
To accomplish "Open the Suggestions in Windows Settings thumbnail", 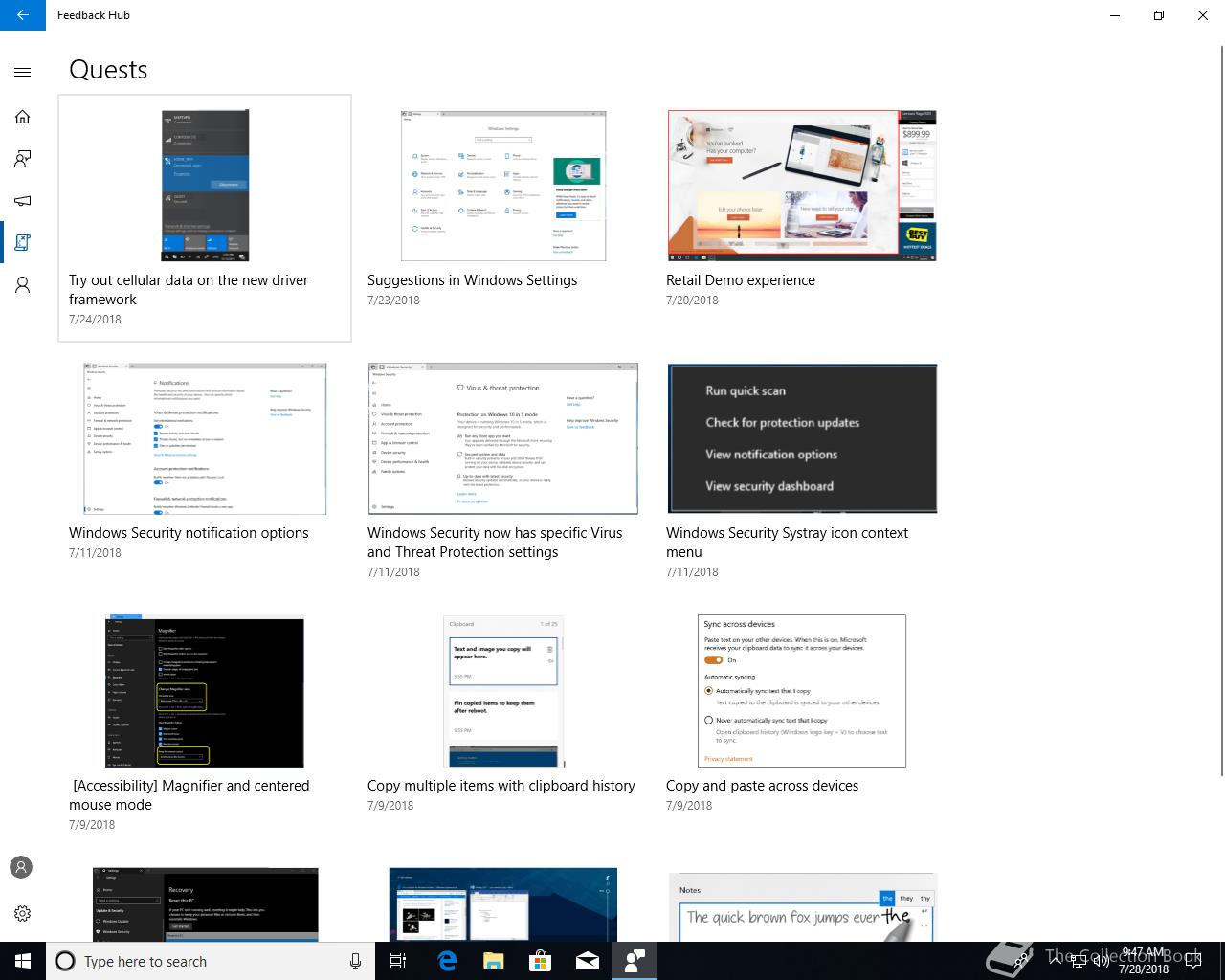I will pos(503,186).
